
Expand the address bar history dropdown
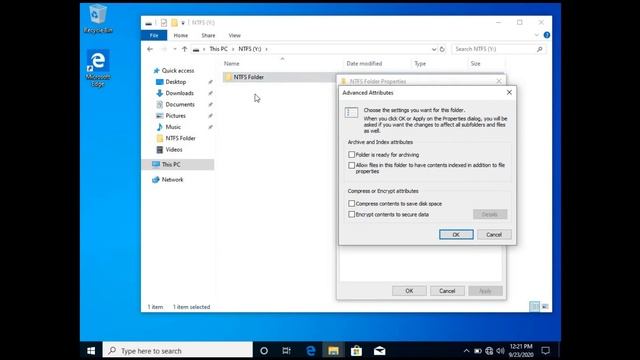[433, 49]
